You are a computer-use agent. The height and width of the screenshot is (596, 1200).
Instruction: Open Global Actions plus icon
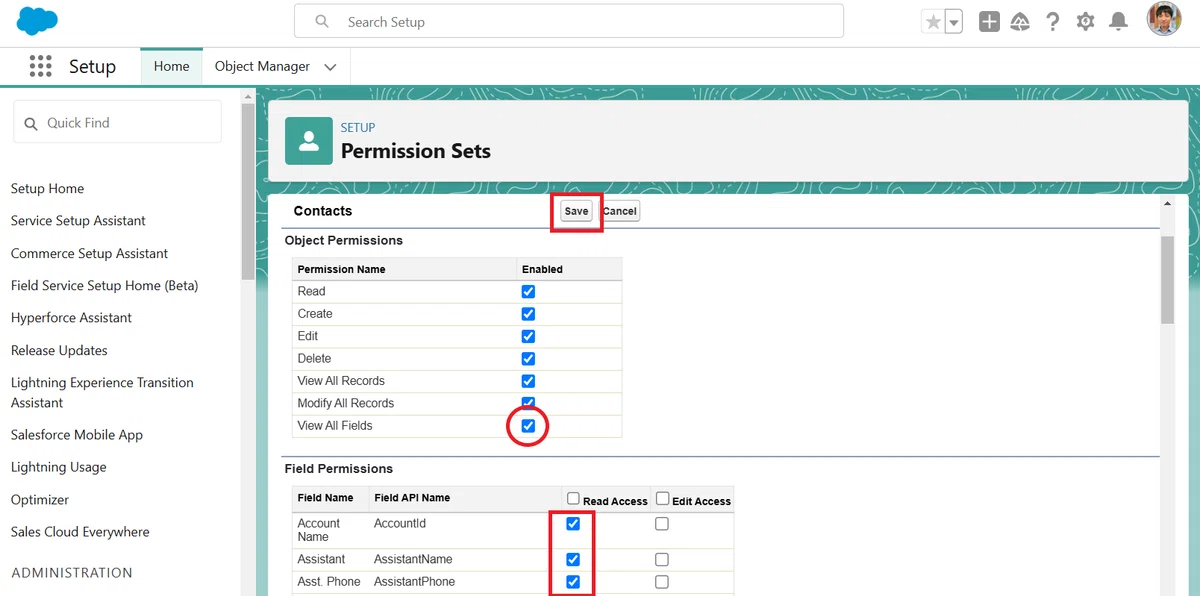pyautogui.click(x=989, y=22)
